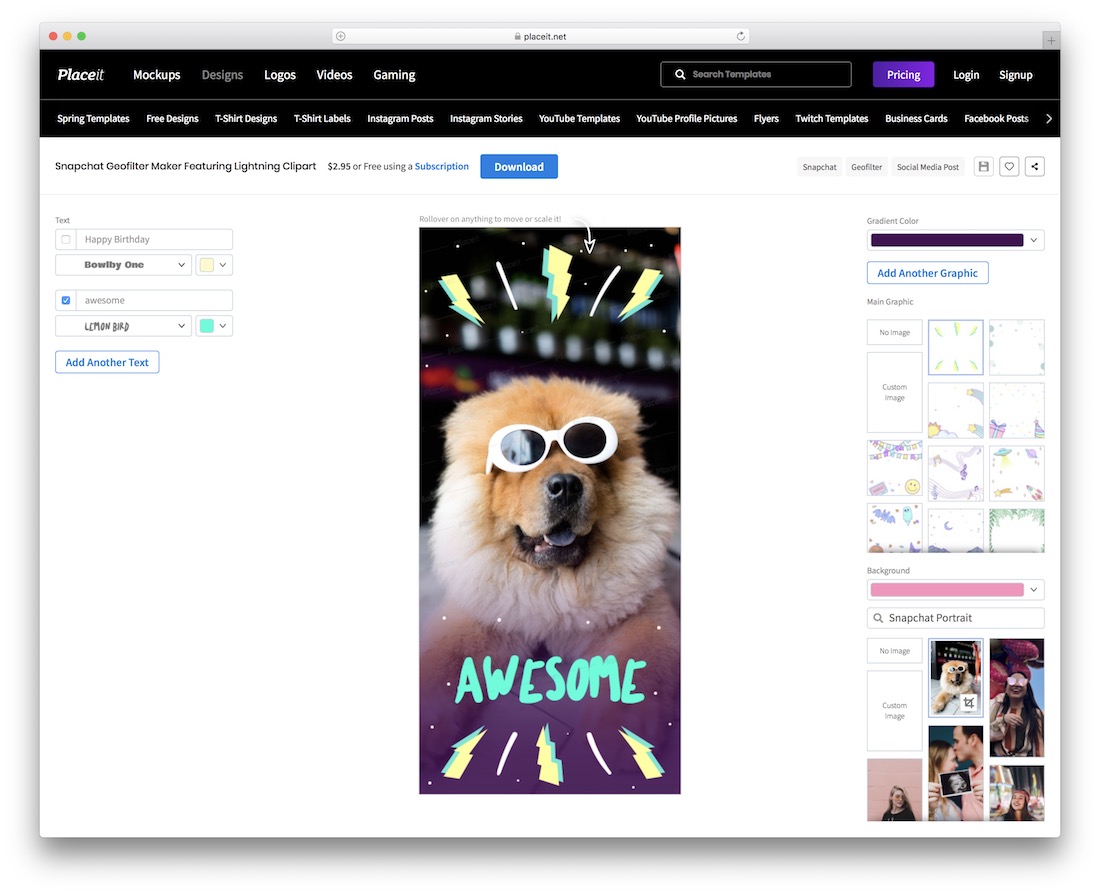1100x894 pixels.
Task: Select No Image under Main Graphic
Action: tap(894, 333)
